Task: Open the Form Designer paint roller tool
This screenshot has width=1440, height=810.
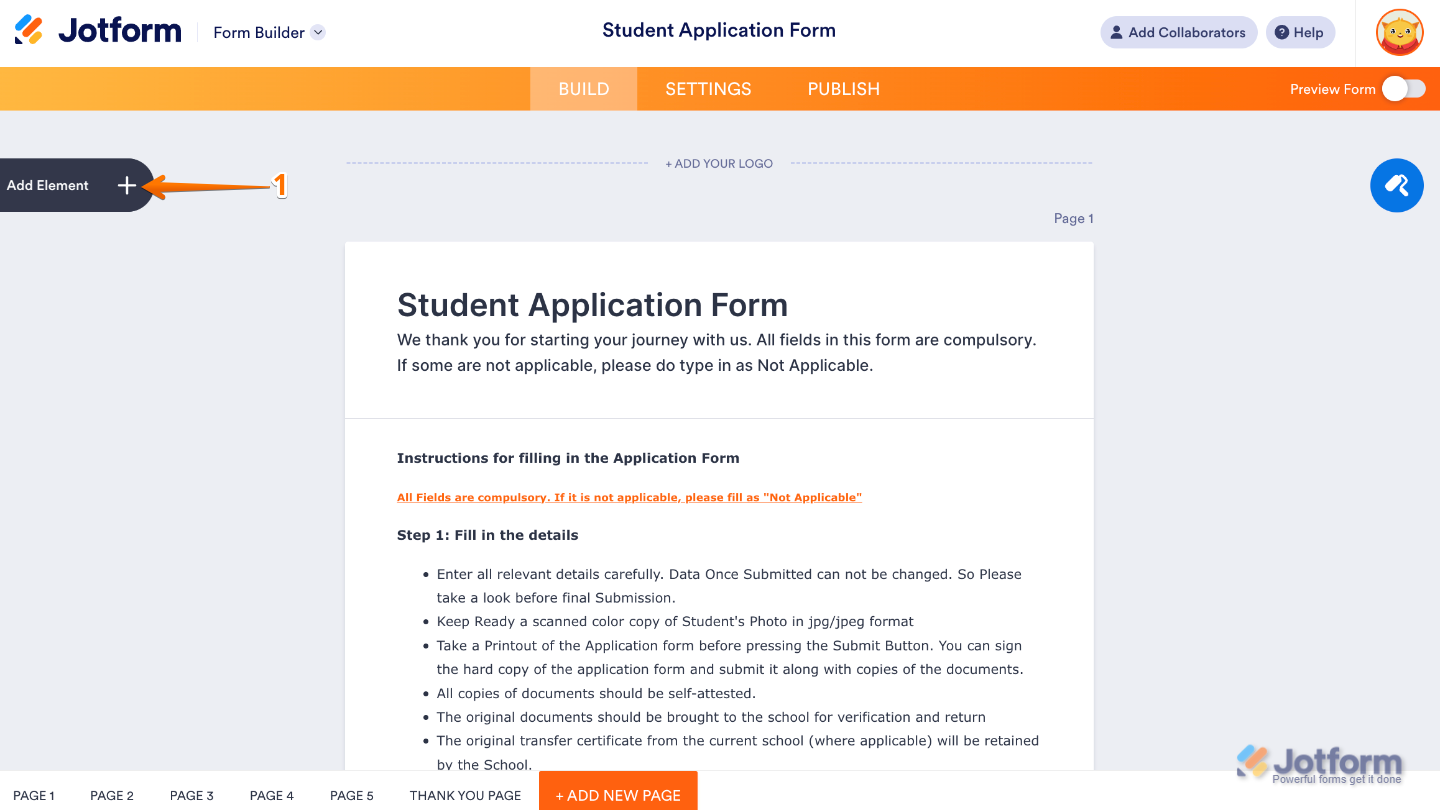Action: 1396,185
